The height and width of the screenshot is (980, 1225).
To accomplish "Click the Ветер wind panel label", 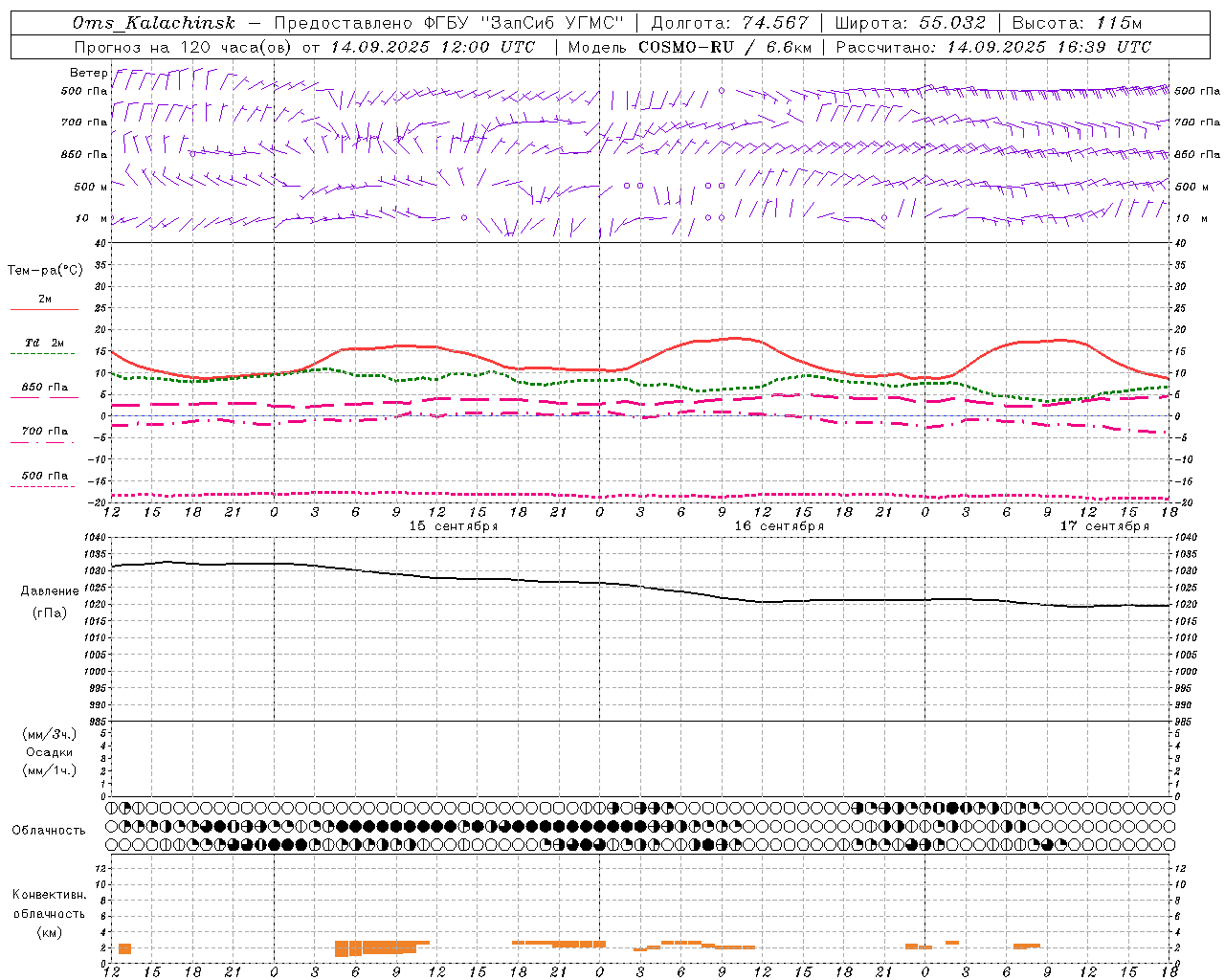I will coord(88,73).
